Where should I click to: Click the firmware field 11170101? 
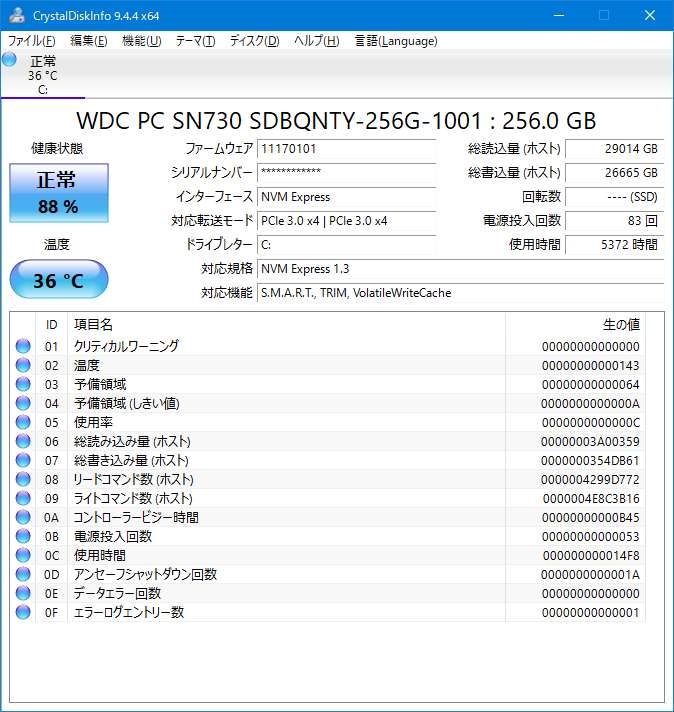pyautogui.click(x=347, y=148)
